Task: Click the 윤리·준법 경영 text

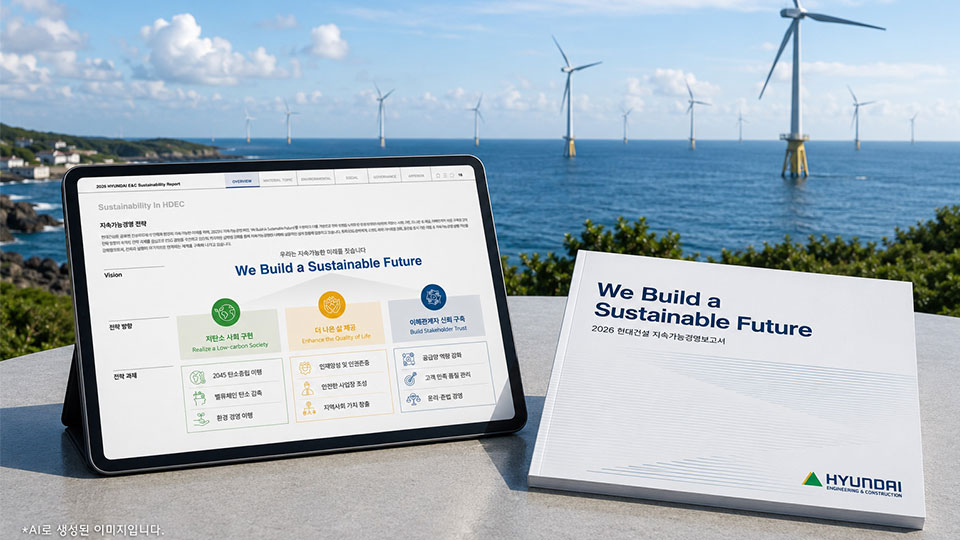Action: [445, 397]
